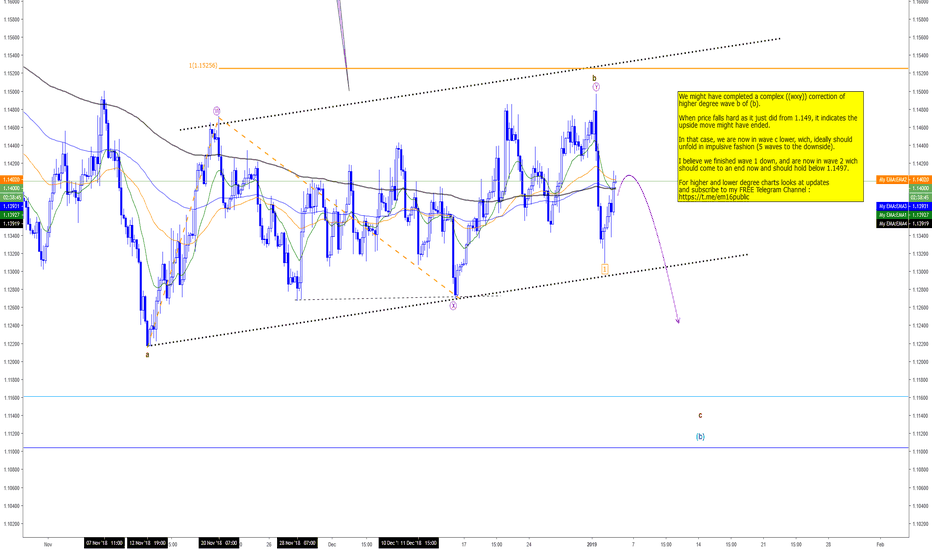Click "2019" on the time axis
Viewport: 932px width, 550px height.
(x=591, y=544)
